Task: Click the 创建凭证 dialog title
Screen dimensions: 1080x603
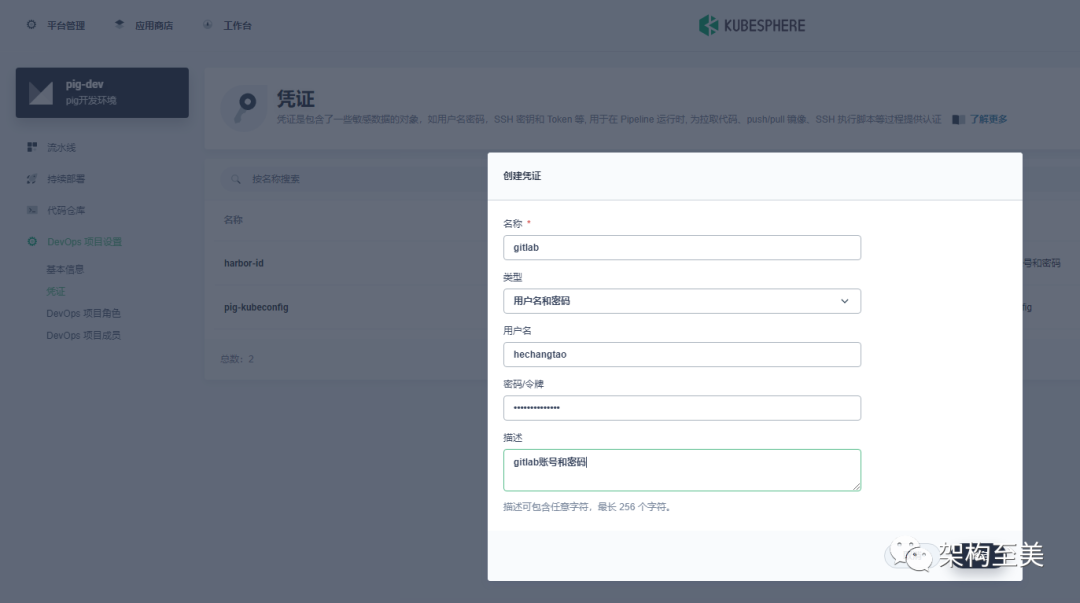Action: [x=522, y=176]
